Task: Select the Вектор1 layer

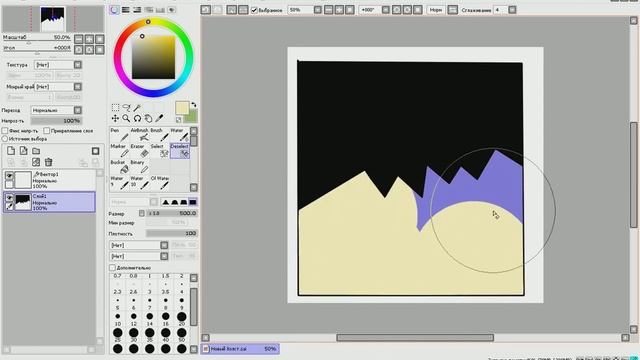Action: [49, 180]
